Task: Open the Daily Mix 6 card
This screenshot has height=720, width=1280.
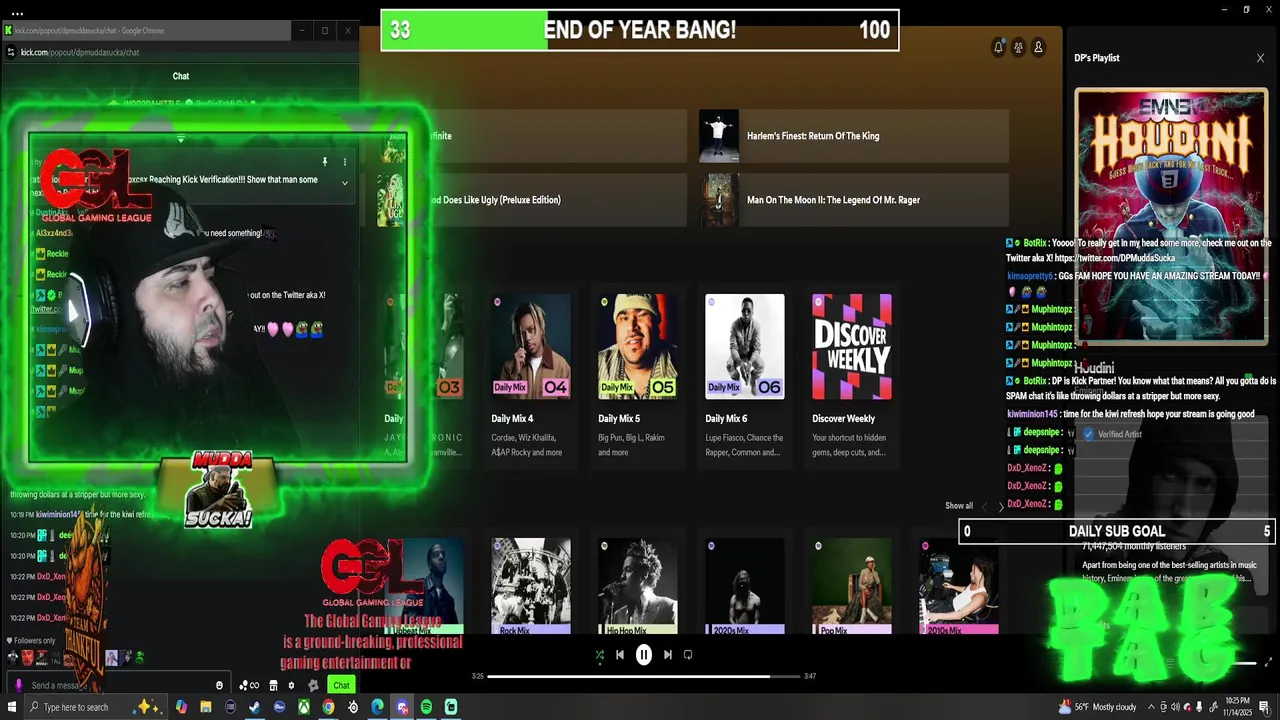Action: (745, 377)
